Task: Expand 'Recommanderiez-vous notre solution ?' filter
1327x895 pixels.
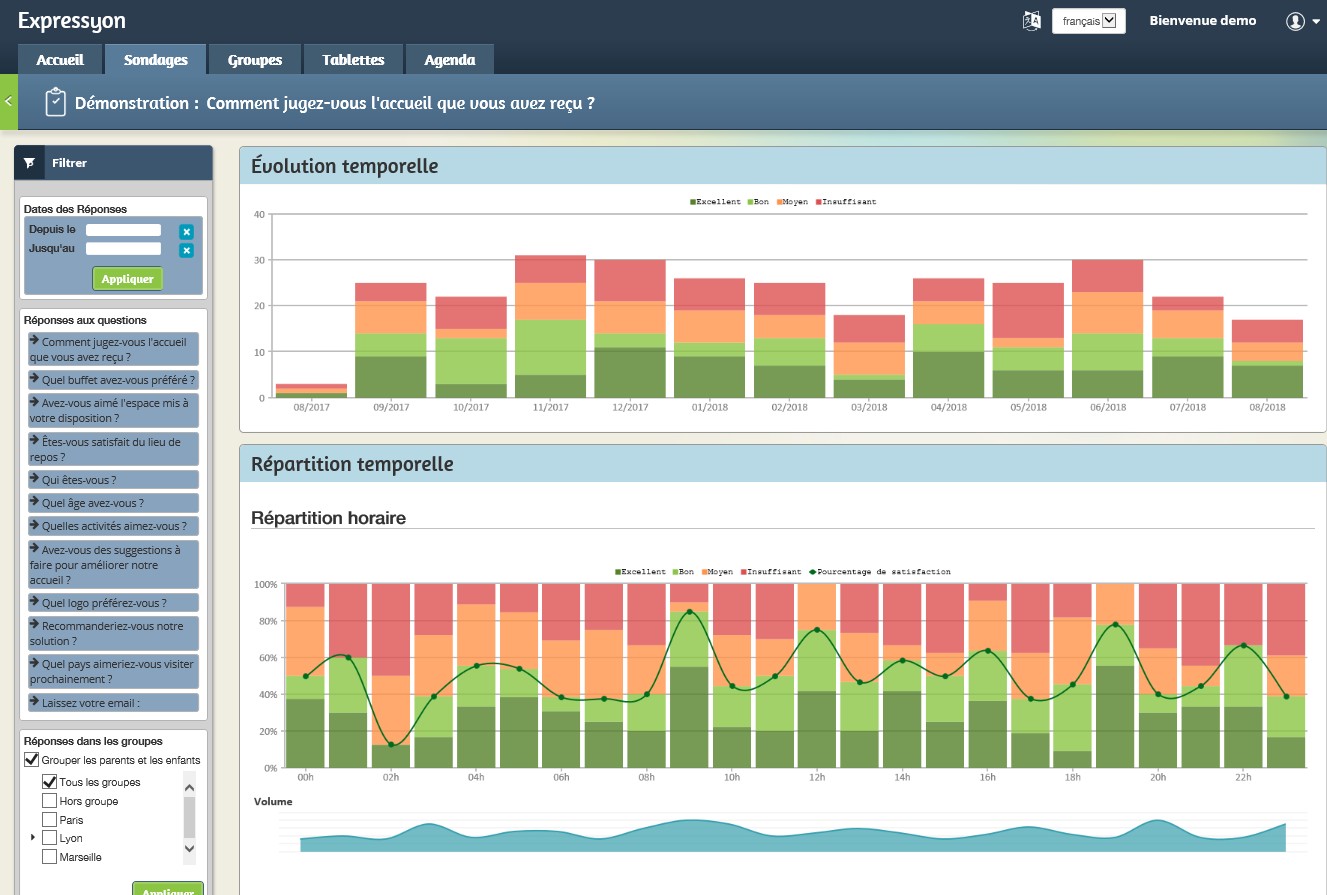Action: 113,634
